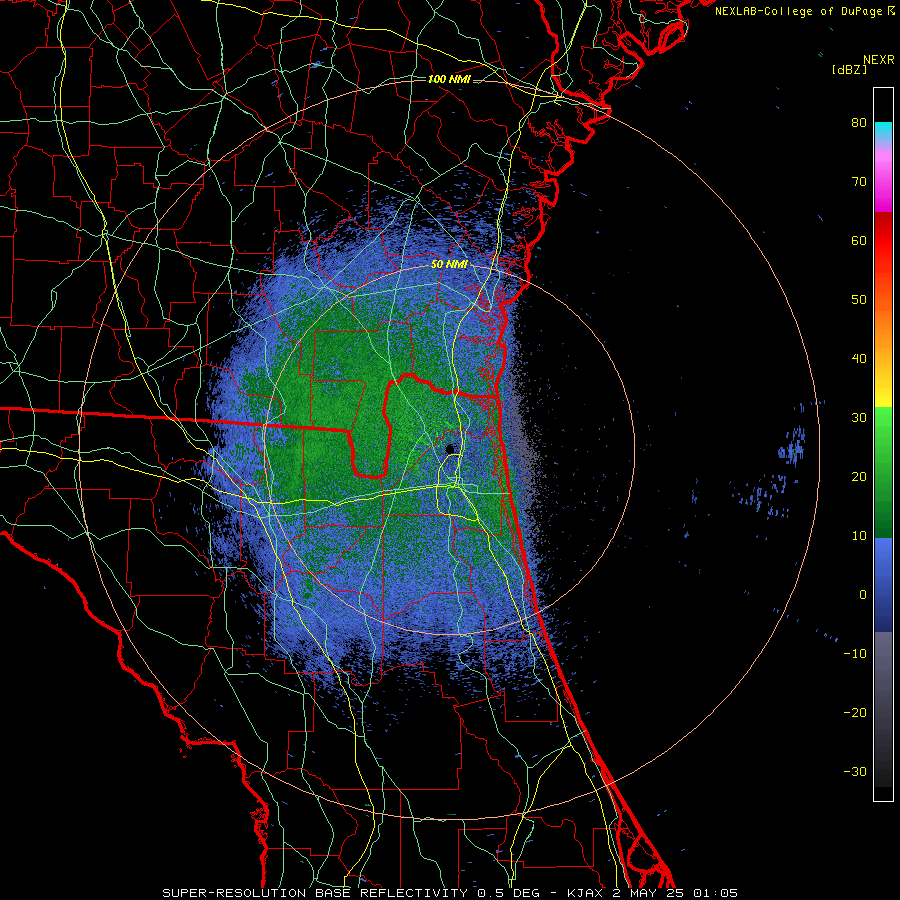The width and height of the screenshot is (900, 900).
Task: Click the black radar site dot
Action: coord(450,448)
